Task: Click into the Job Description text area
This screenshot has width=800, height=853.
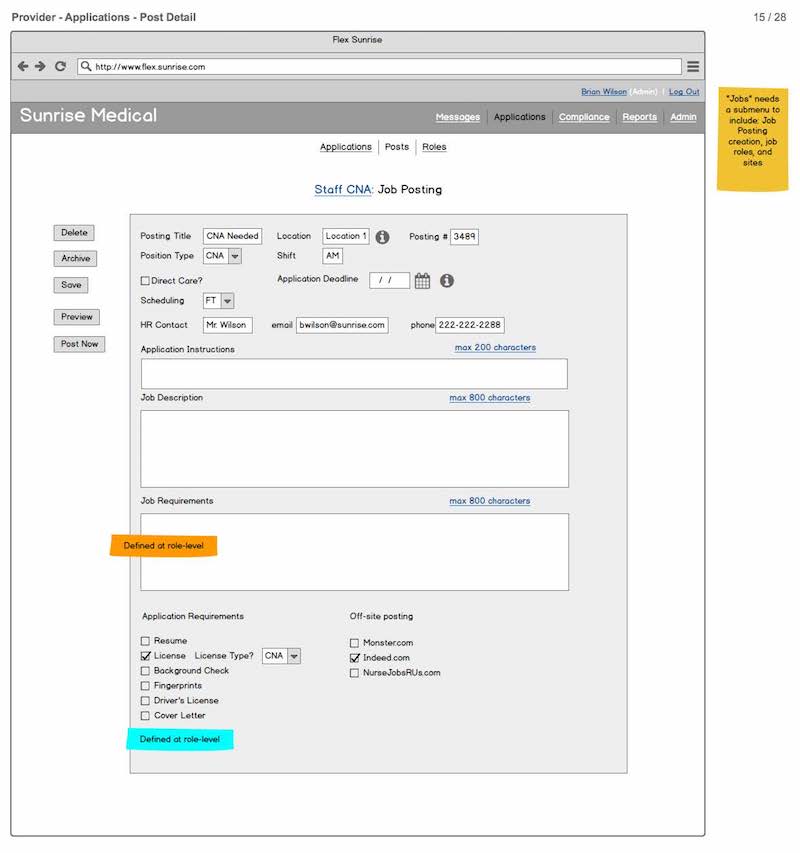Action: pos(355,449)
